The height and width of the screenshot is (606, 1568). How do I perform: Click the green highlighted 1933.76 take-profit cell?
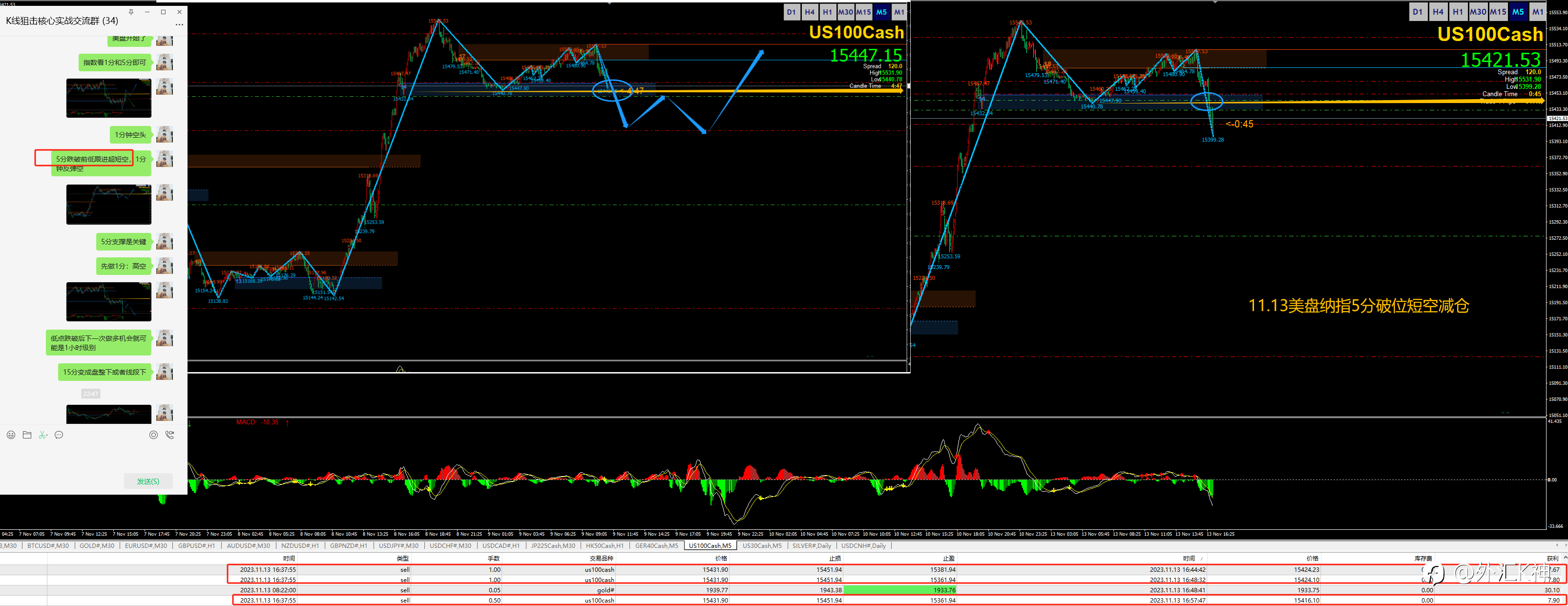[900, 590]
